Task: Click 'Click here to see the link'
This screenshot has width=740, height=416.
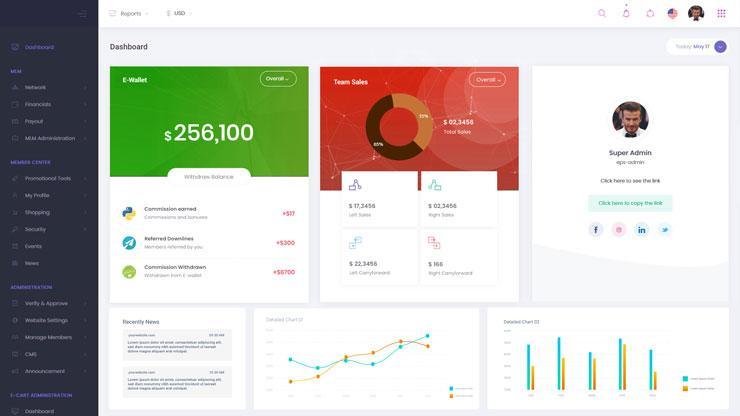Action: (x=630, y=181)
